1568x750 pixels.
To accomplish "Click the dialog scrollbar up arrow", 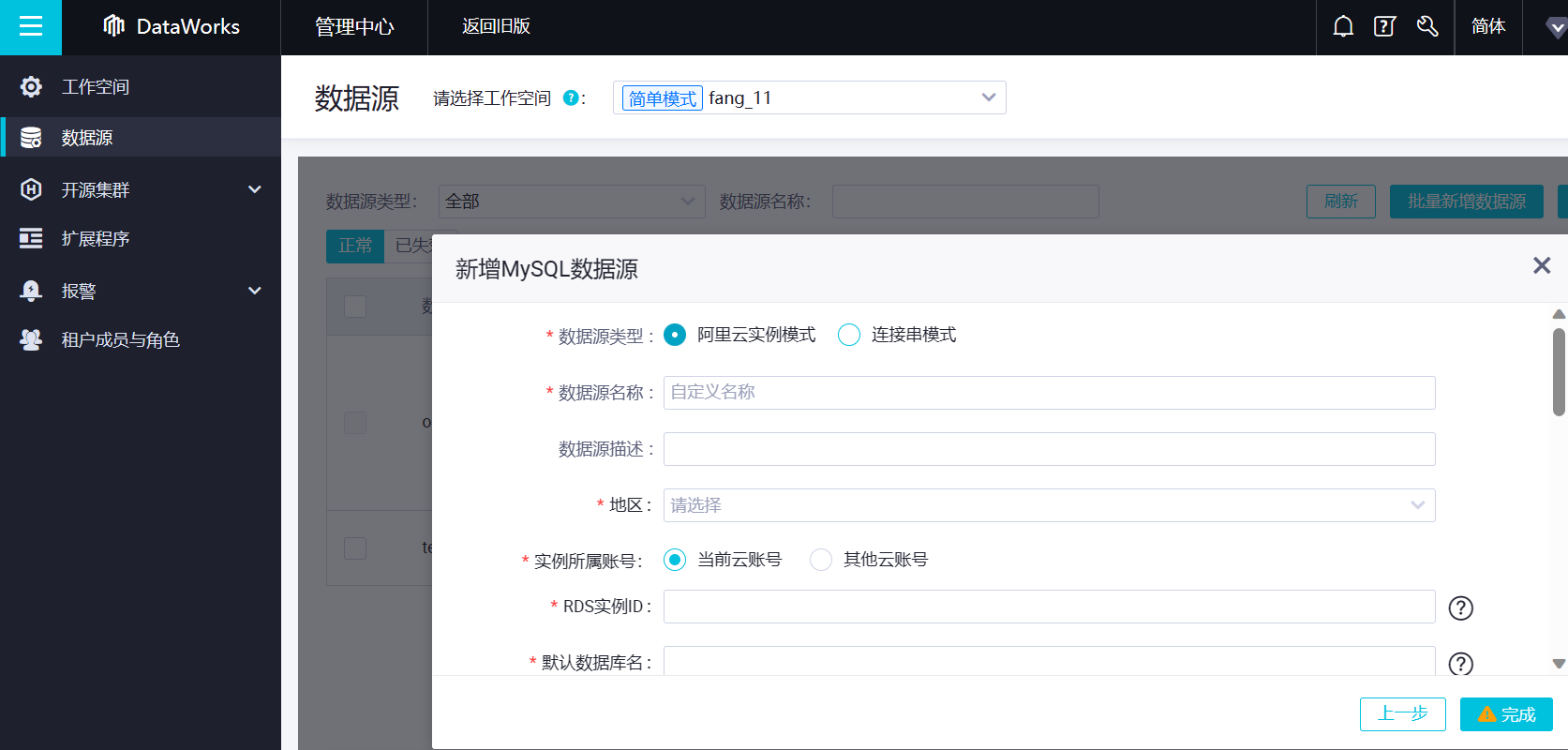I will click(1559, 314).
